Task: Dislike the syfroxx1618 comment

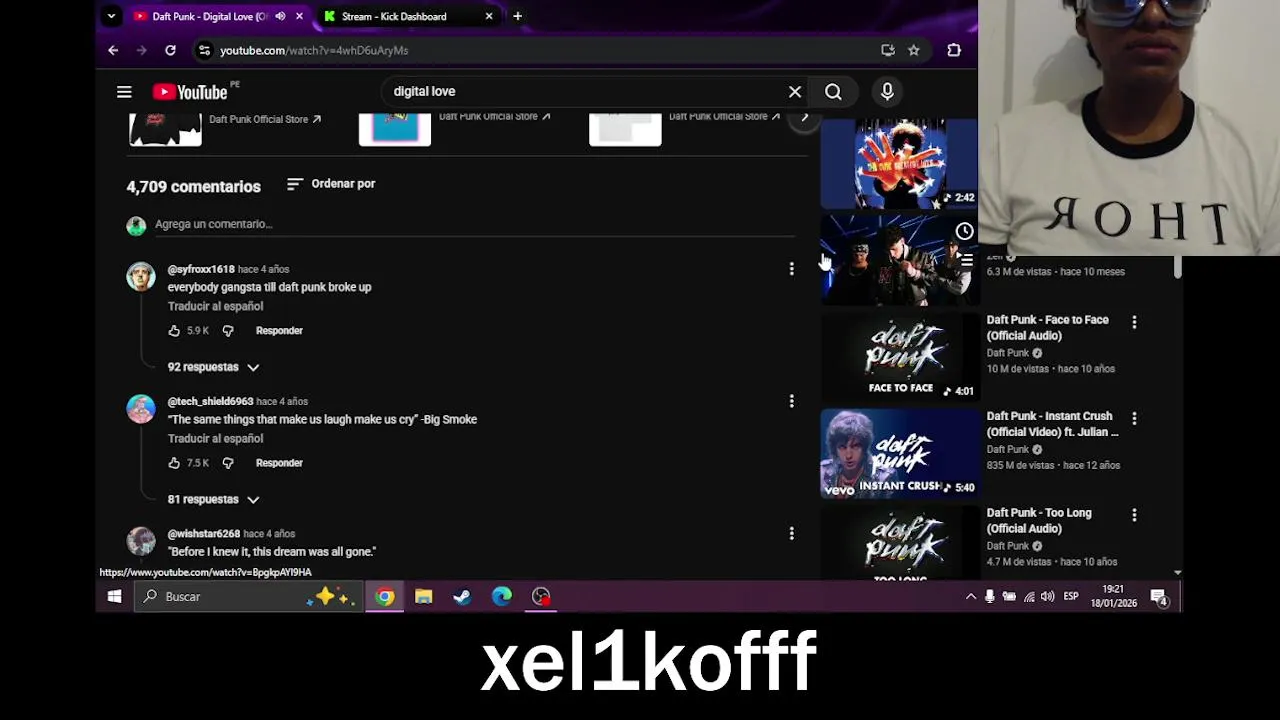Action: pos(228,331)
